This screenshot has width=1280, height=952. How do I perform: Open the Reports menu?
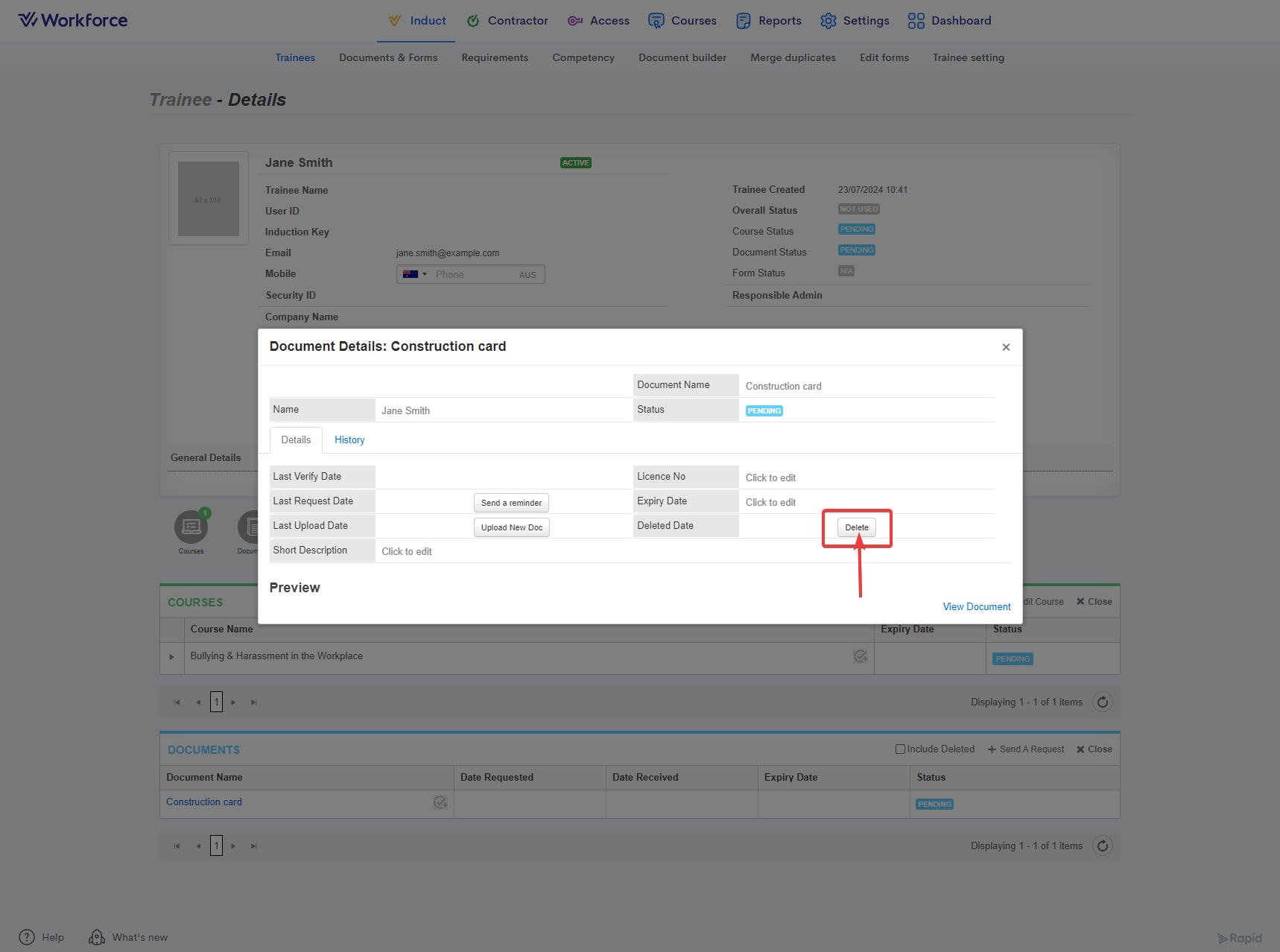(769, 21)
